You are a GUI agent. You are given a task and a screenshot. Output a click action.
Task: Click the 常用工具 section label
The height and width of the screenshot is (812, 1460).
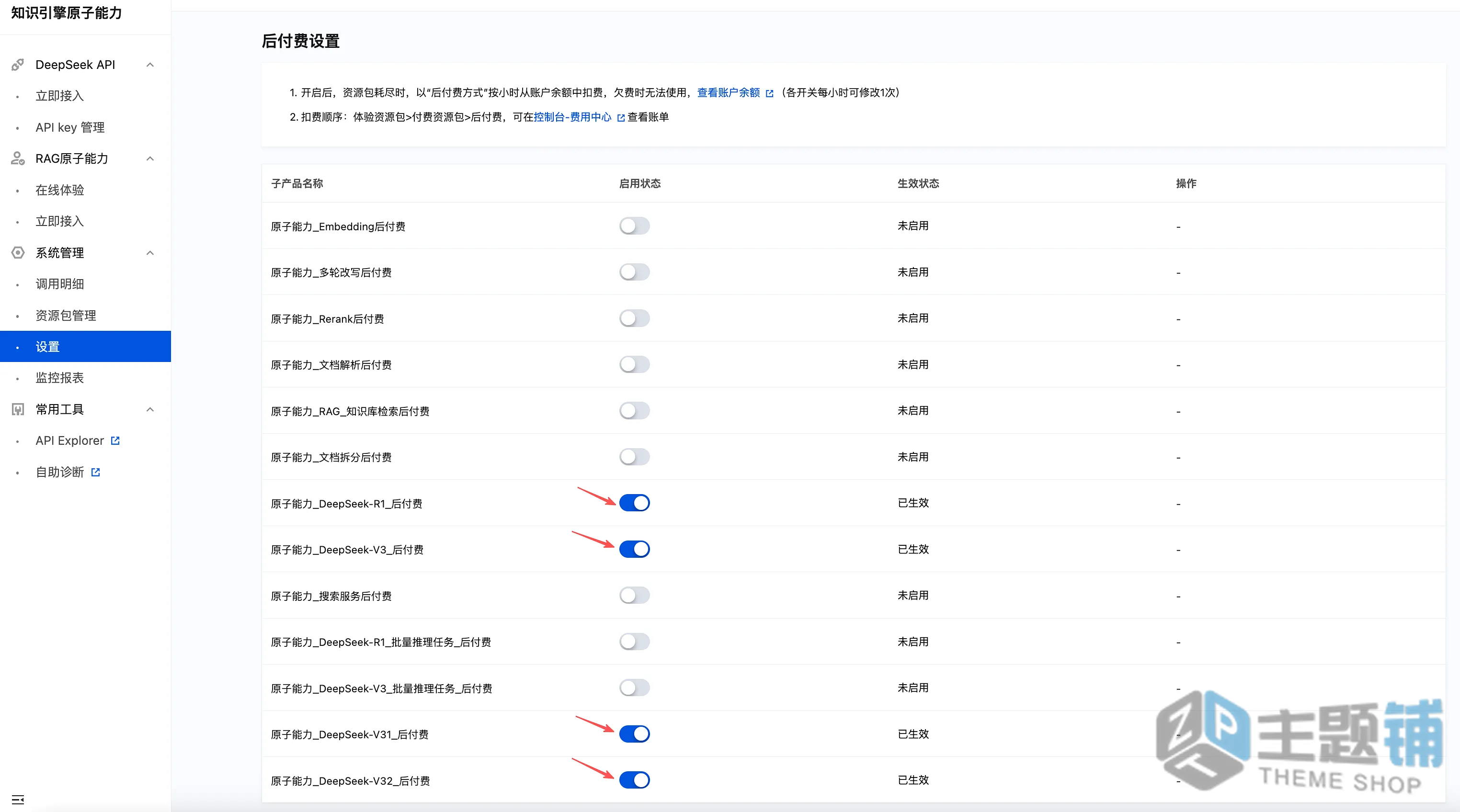click(59, 409)
